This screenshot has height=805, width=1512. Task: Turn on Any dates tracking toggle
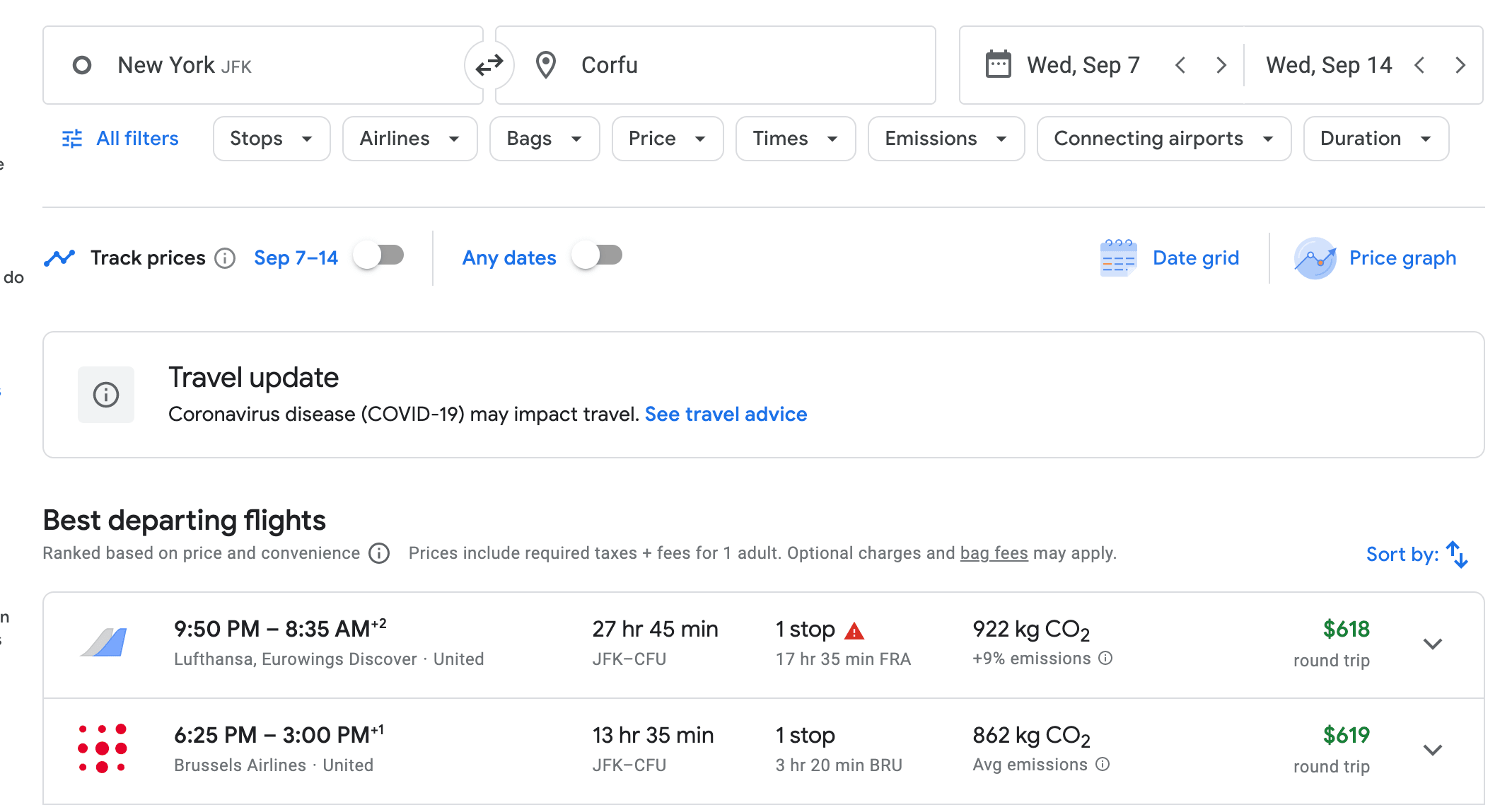[598, 255]
